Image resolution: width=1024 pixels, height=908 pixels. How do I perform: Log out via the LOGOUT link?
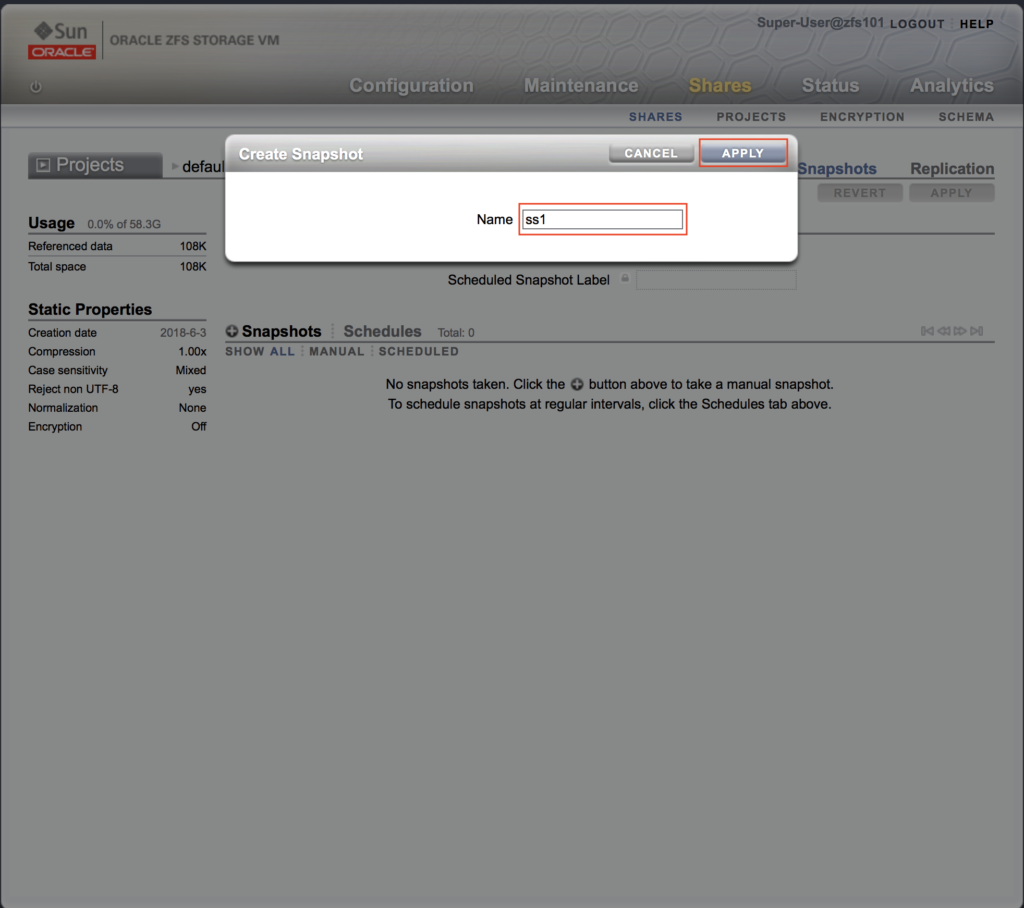coord(917,24)
